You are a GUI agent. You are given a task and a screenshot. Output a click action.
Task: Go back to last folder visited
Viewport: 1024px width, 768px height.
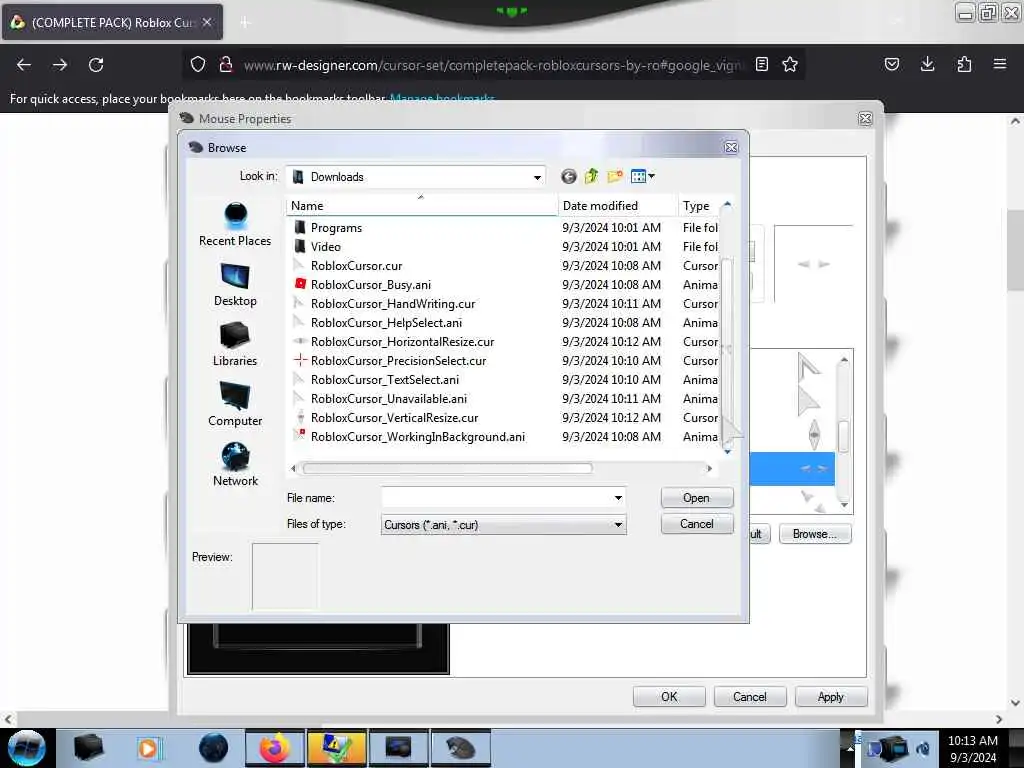(569, 176)
